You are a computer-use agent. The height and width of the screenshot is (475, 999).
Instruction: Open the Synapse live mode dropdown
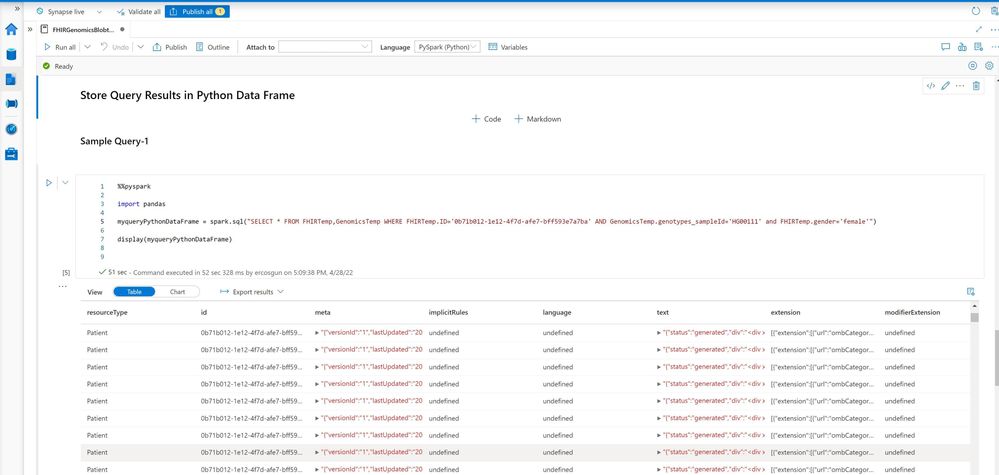pyautogui.click(x=99, y=11)
